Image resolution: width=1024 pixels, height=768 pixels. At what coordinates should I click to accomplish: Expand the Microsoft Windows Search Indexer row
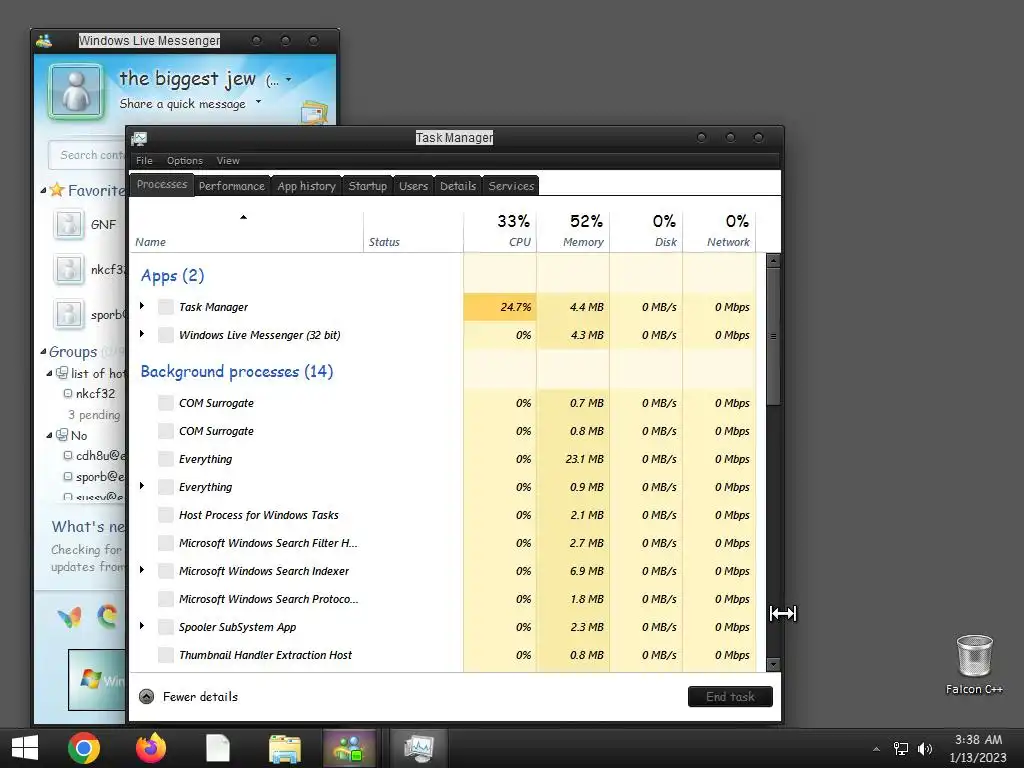[142, 570]
